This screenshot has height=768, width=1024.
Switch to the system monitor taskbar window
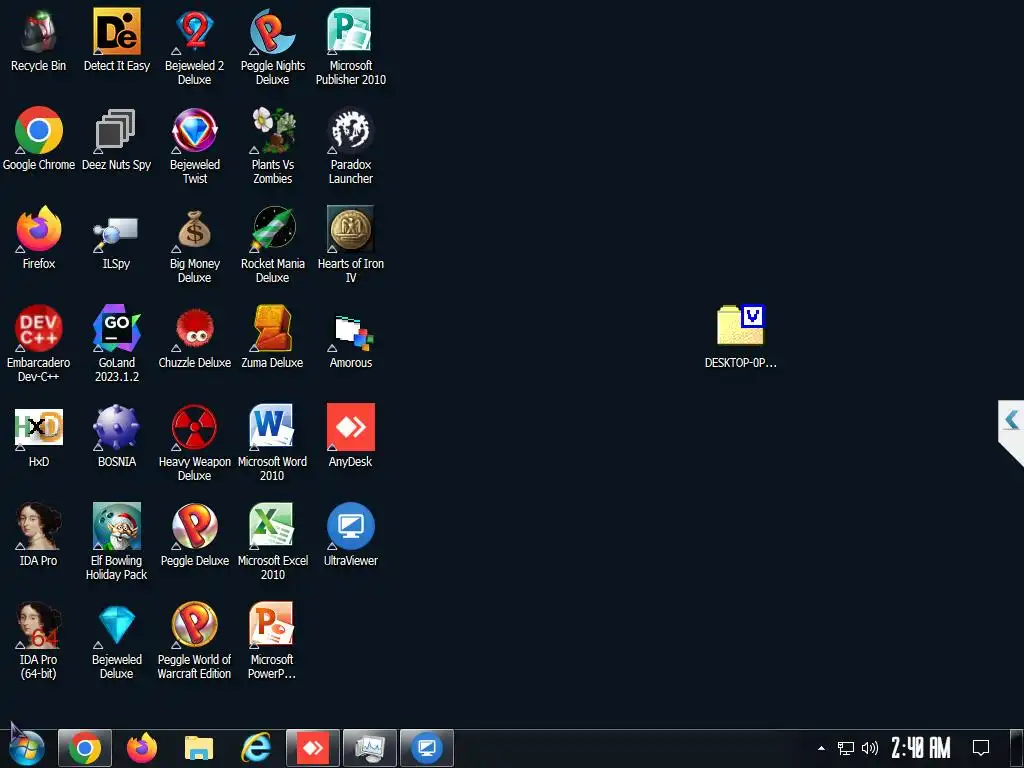370,748
